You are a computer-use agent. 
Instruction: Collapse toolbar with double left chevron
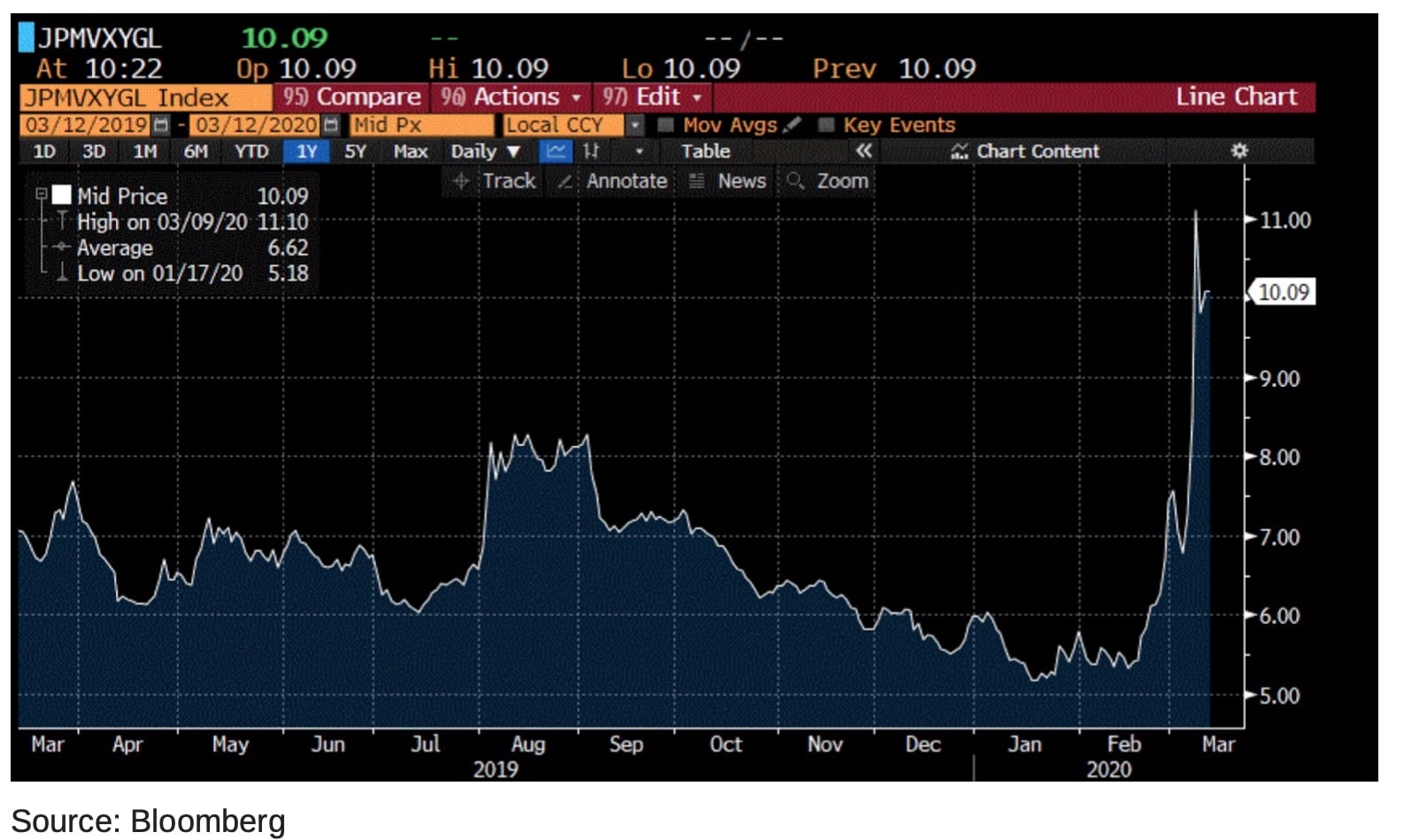863,151
